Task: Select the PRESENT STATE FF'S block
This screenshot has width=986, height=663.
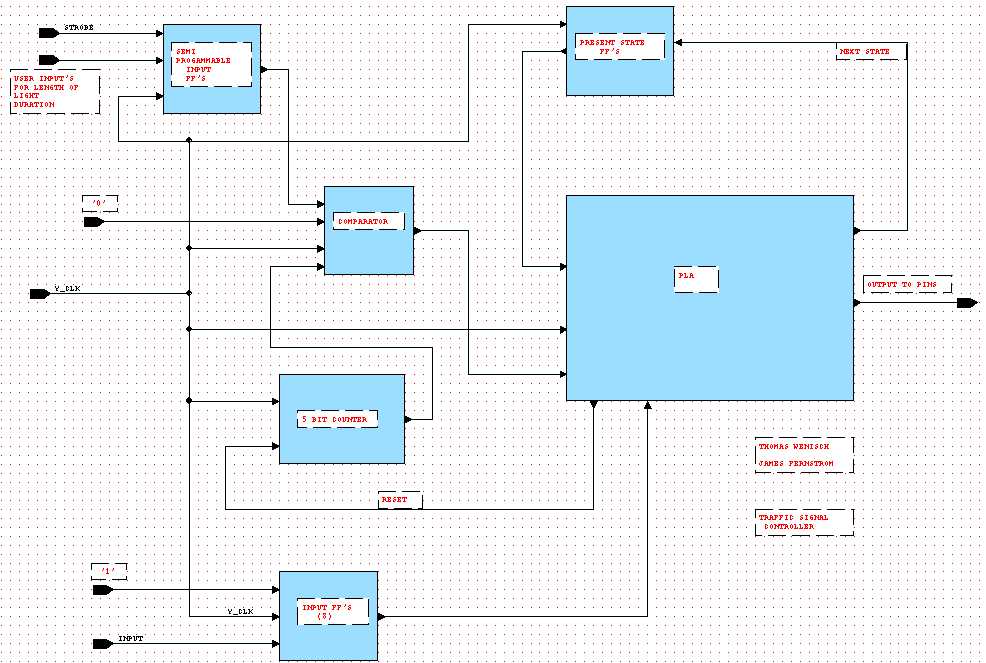Action: (x=620, y=51)
